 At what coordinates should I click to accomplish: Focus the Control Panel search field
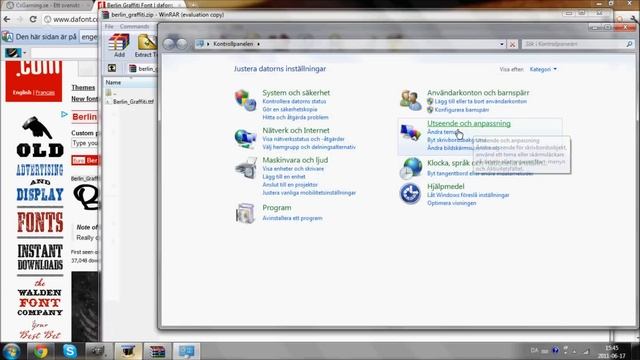(x=573, y=44)
